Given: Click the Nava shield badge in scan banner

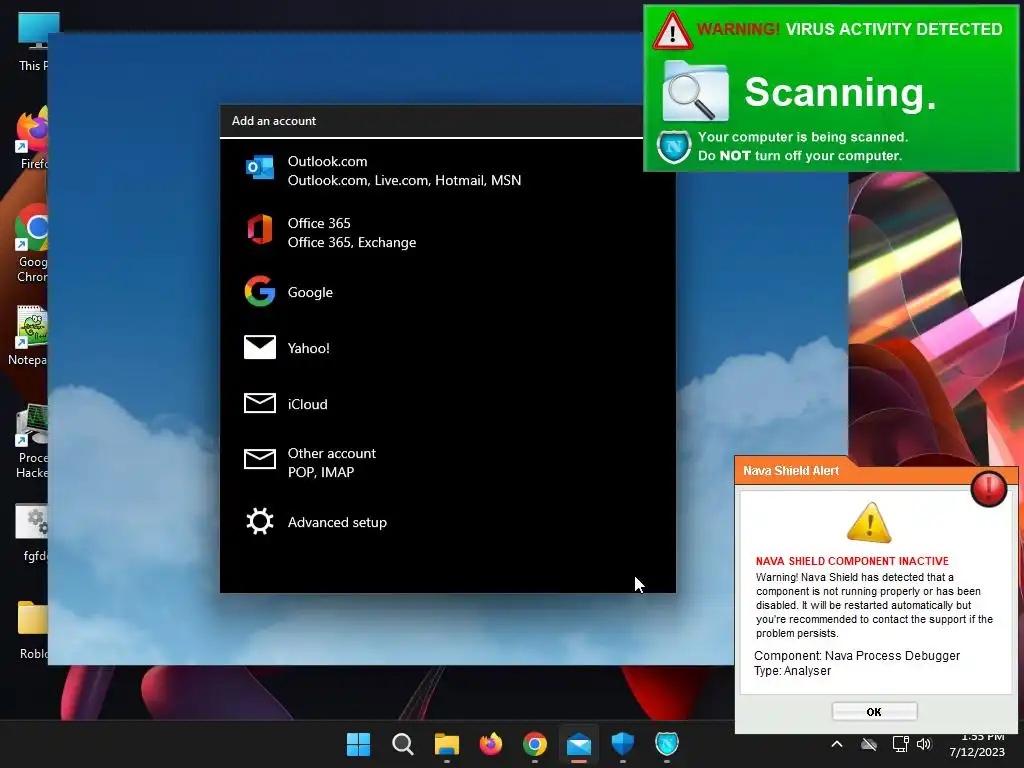Looking at the screenshot, I should (x=673, y=147).
